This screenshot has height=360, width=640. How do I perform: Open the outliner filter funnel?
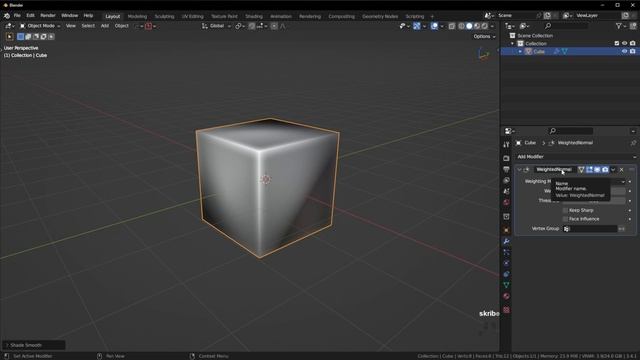[620, 26]
